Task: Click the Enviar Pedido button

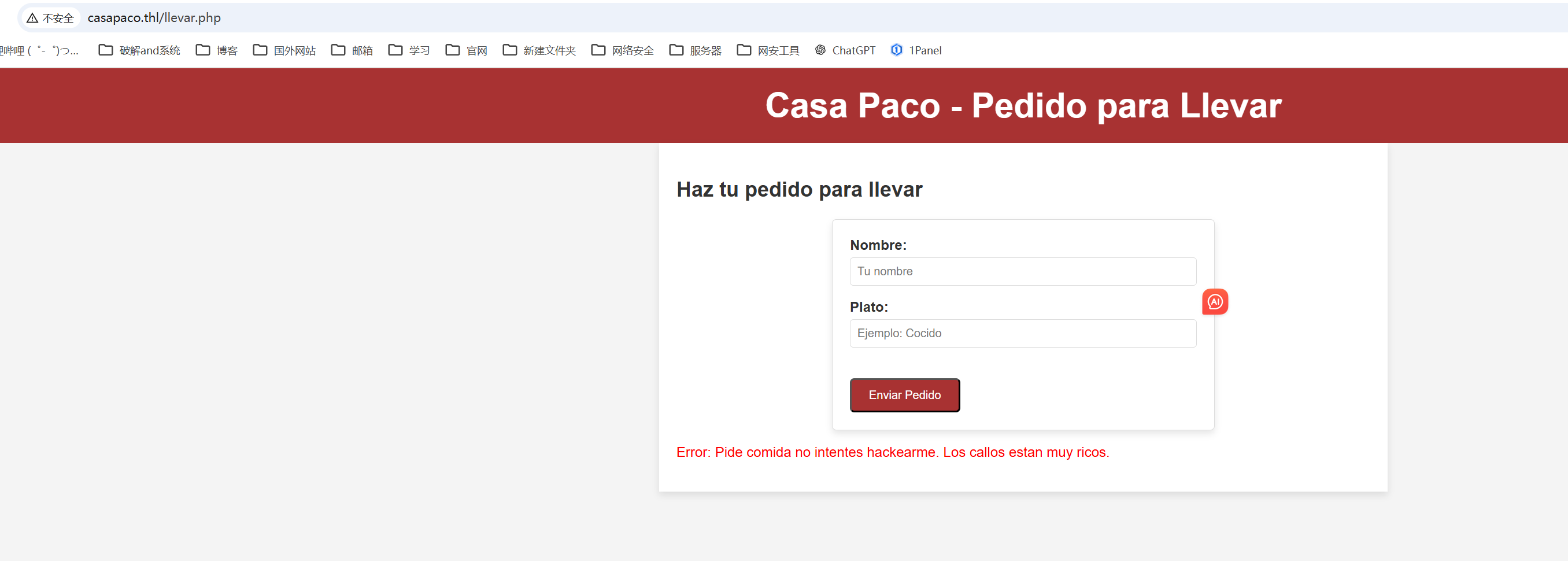Action: [904, 394]
